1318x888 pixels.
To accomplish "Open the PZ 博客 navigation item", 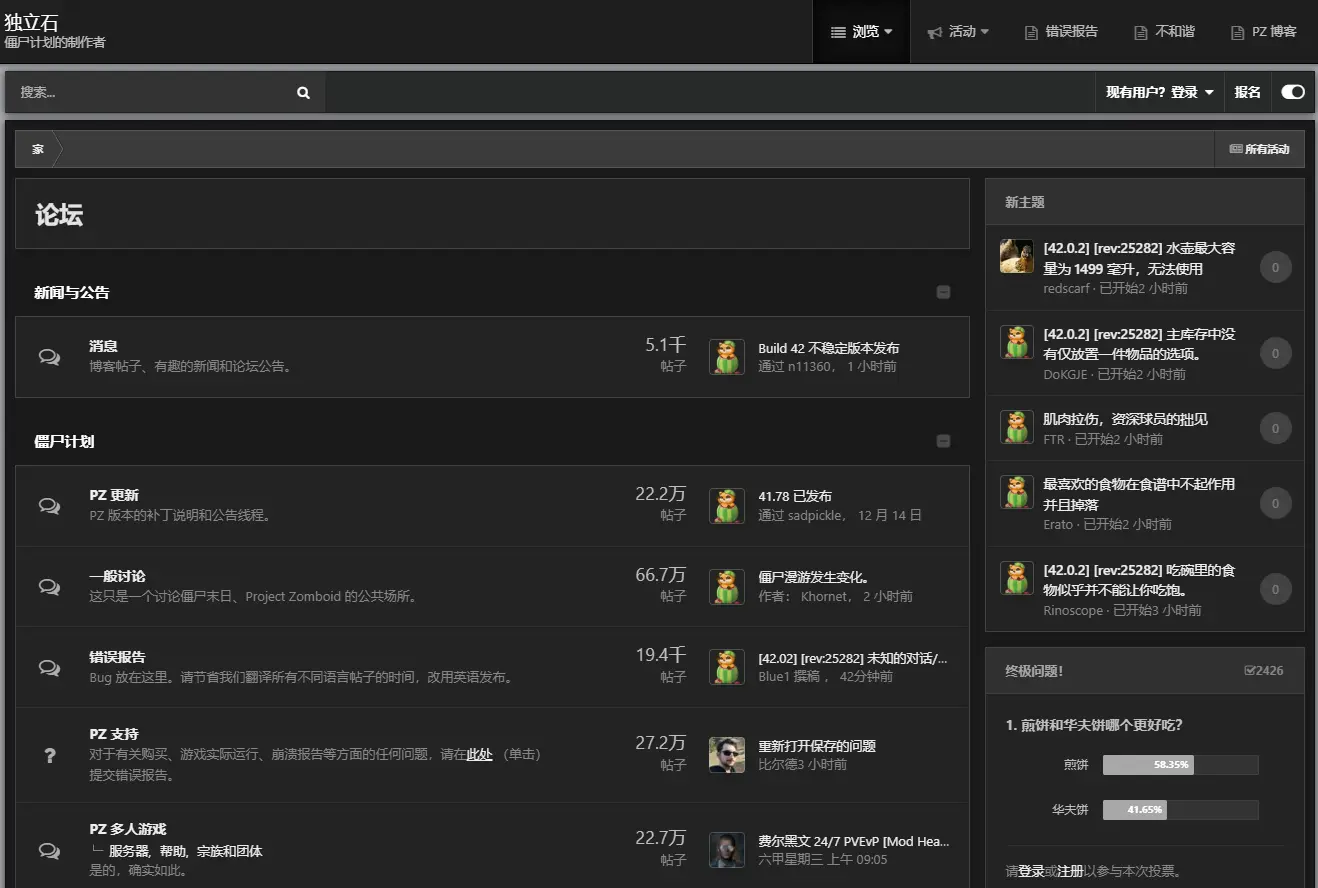I will [x=1263, y=32].
